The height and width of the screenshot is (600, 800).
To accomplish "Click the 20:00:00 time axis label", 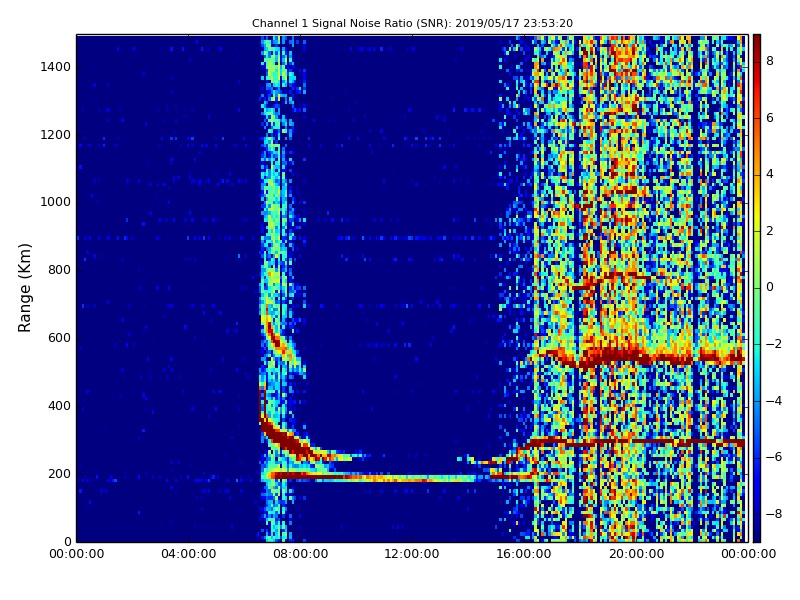I will (x=636, y=554).
